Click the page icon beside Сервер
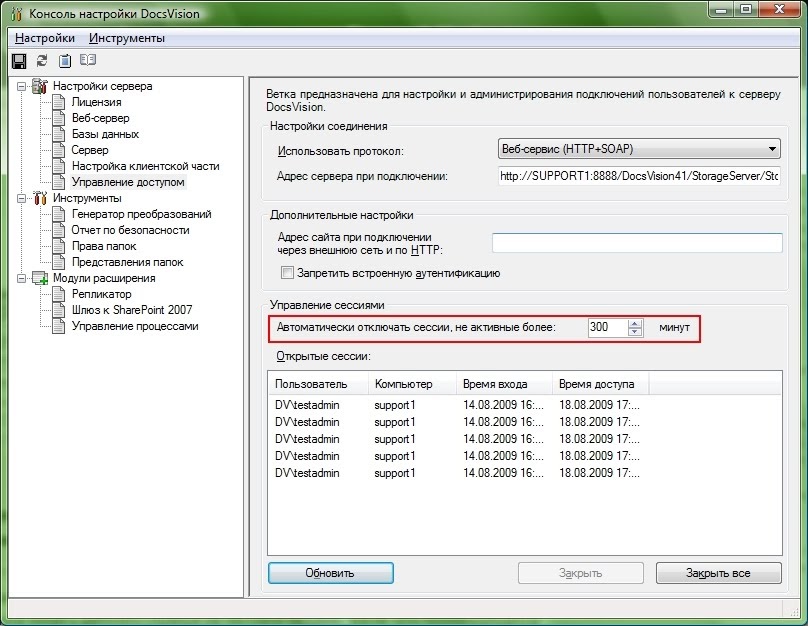808x626 pixels. click(x=59, y=150)
